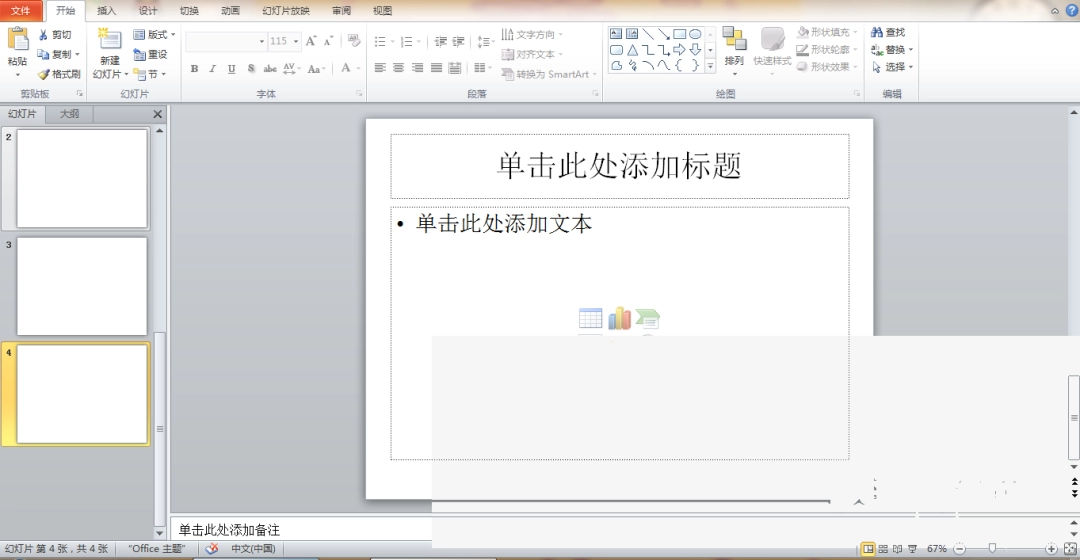Align text right
Screen dimensions: 1080x560
click(417, 68)
